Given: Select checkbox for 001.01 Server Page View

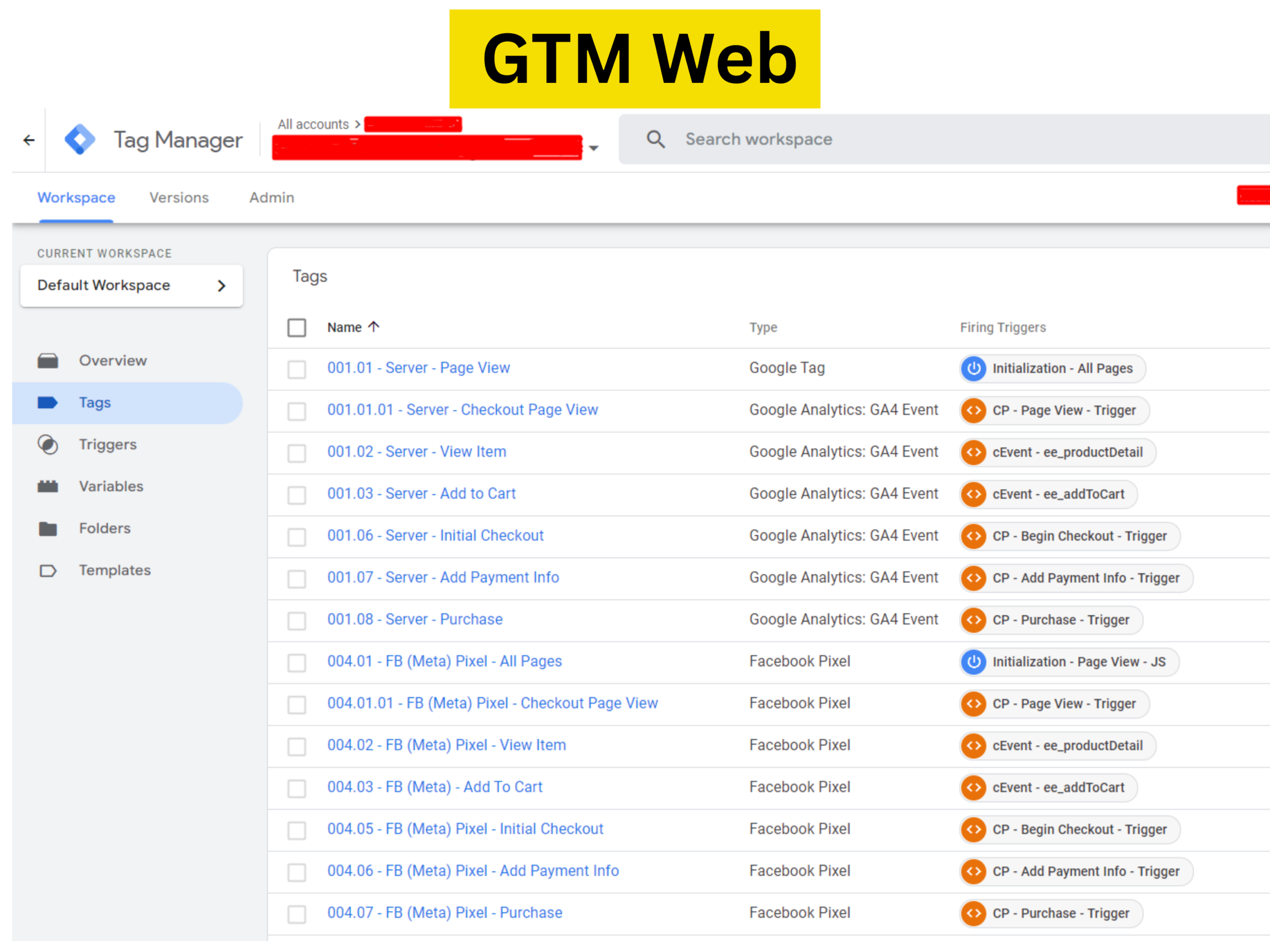Looking at the screenshot, I should [x=297, y=369].
